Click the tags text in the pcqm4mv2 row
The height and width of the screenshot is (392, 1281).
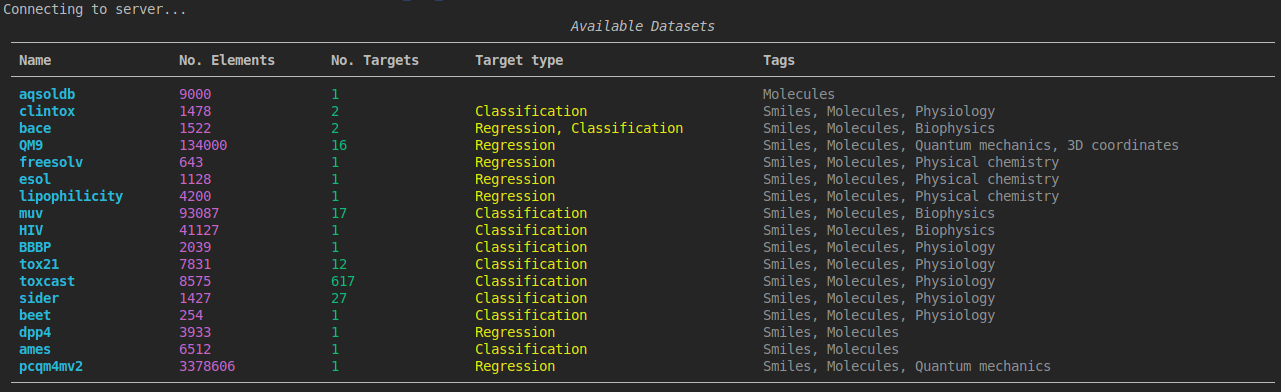click(x=907, y=366)
